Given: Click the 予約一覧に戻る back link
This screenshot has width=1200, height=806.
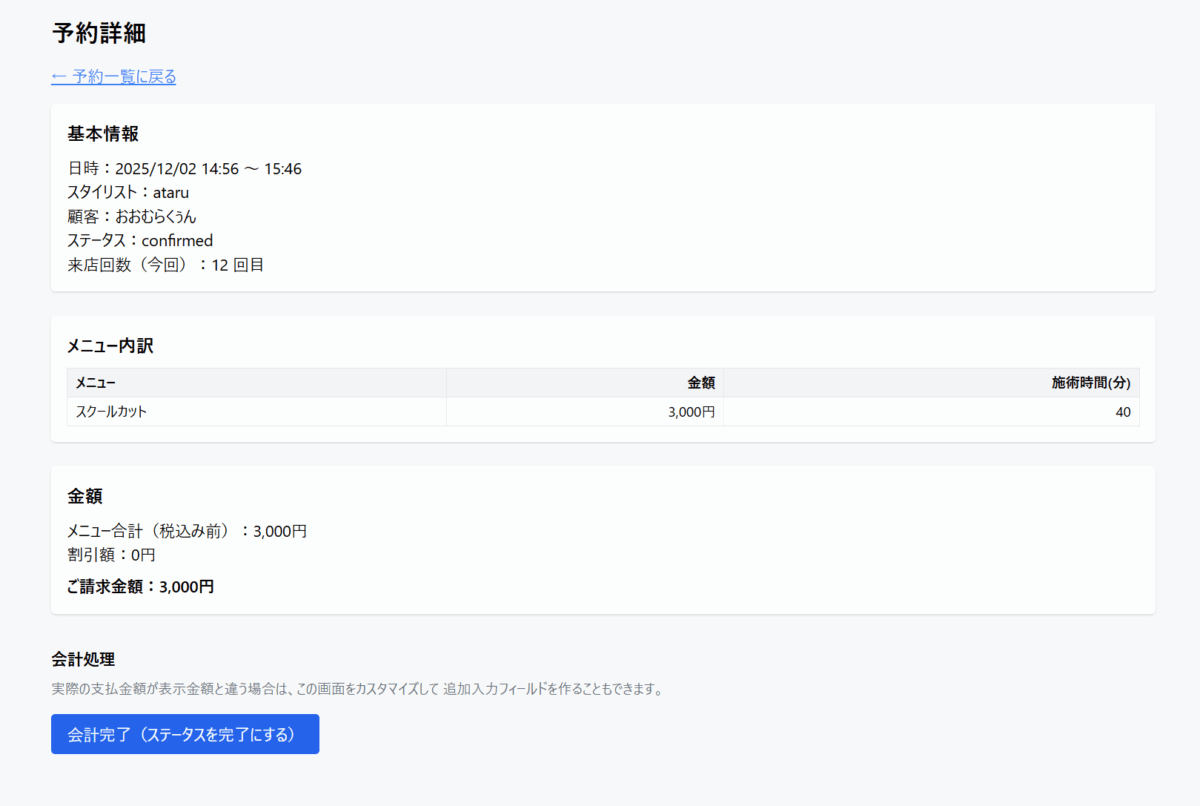Looking at the screenshot, I should pos(114,77).
